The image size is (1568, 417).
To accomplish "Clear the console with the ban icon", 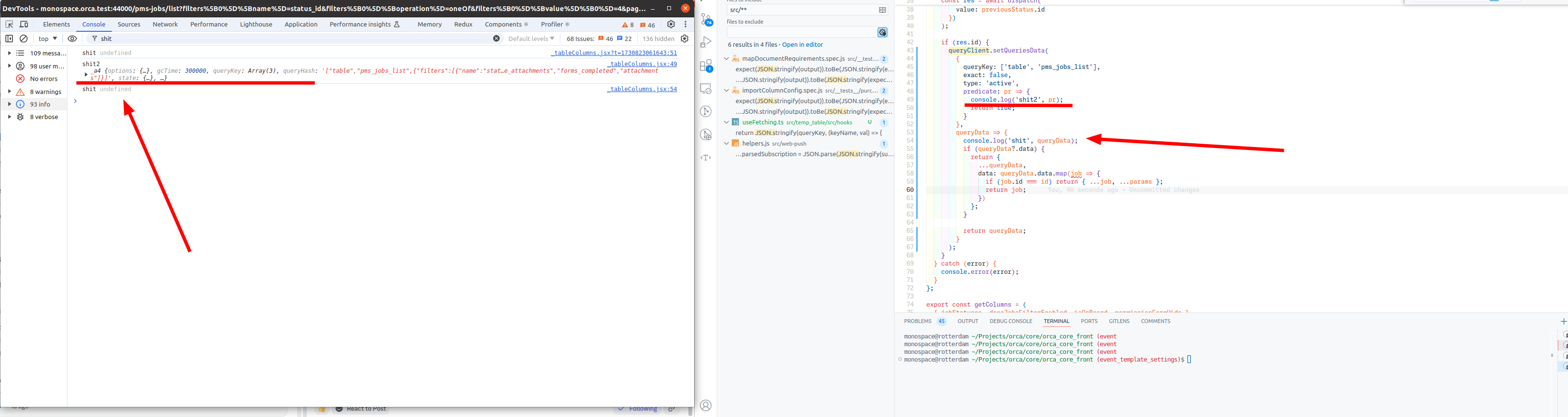I will (x=24, y=39).
